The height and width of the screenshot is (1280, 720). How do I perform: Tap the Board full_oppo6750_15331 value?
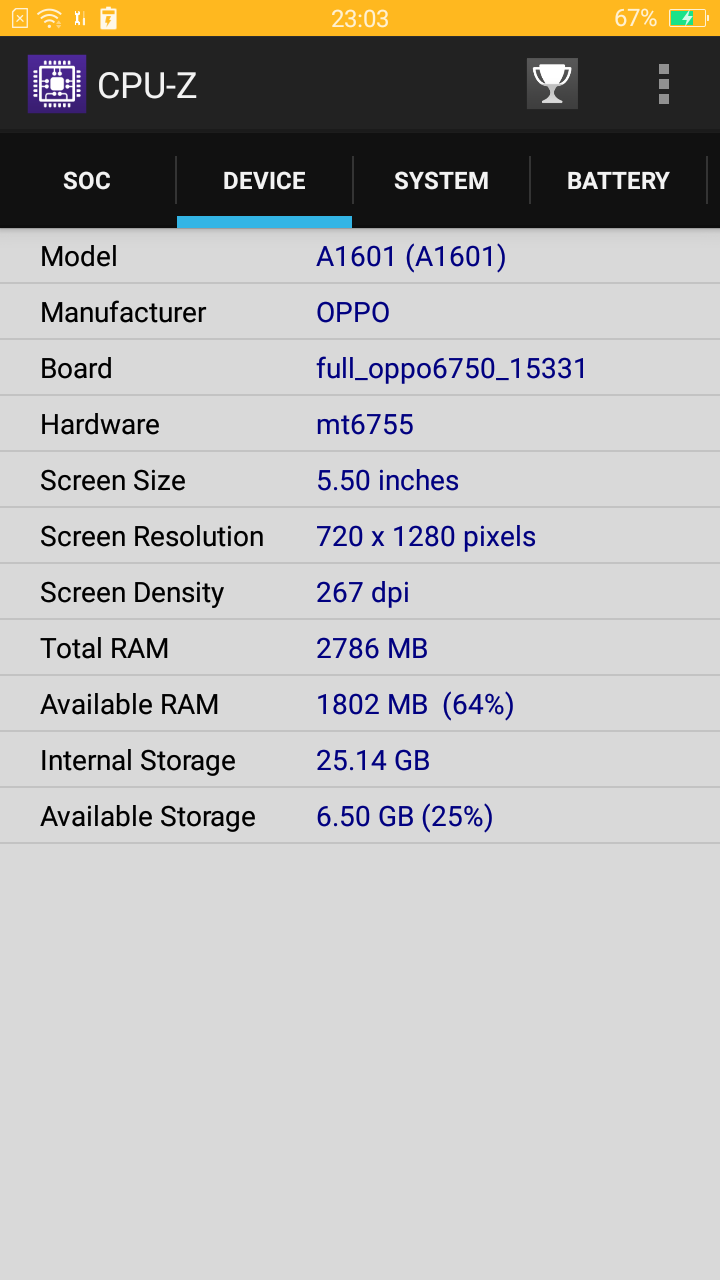(x=451, y=369)
